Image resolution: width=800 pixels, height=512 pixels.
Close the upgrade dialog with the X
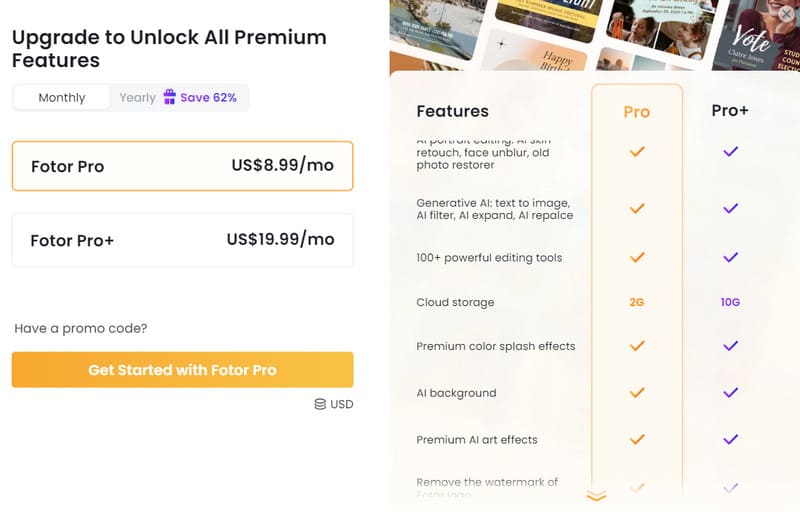pos(787,14)
